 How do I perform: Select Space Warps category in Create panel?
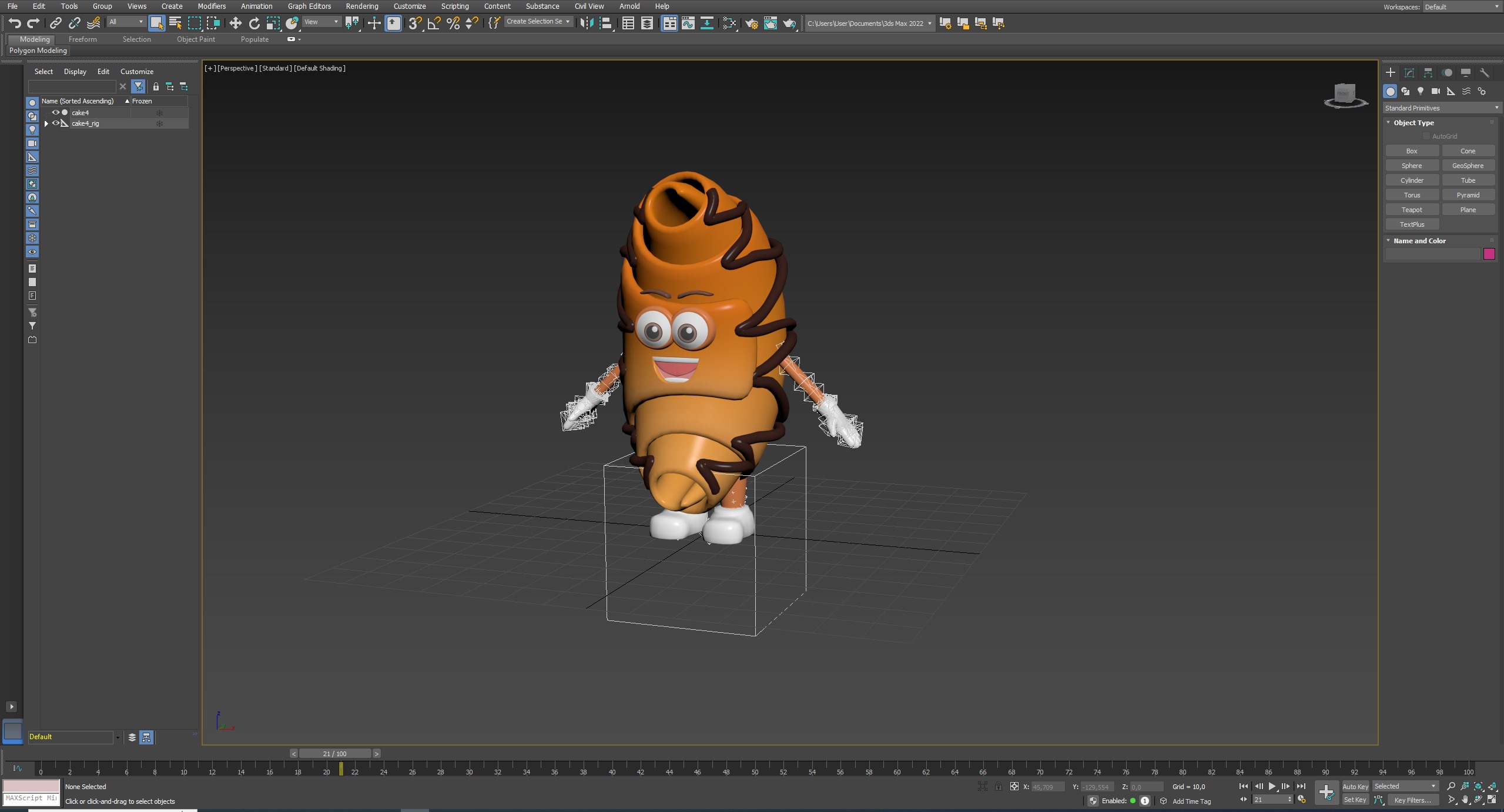(1466, 91)
